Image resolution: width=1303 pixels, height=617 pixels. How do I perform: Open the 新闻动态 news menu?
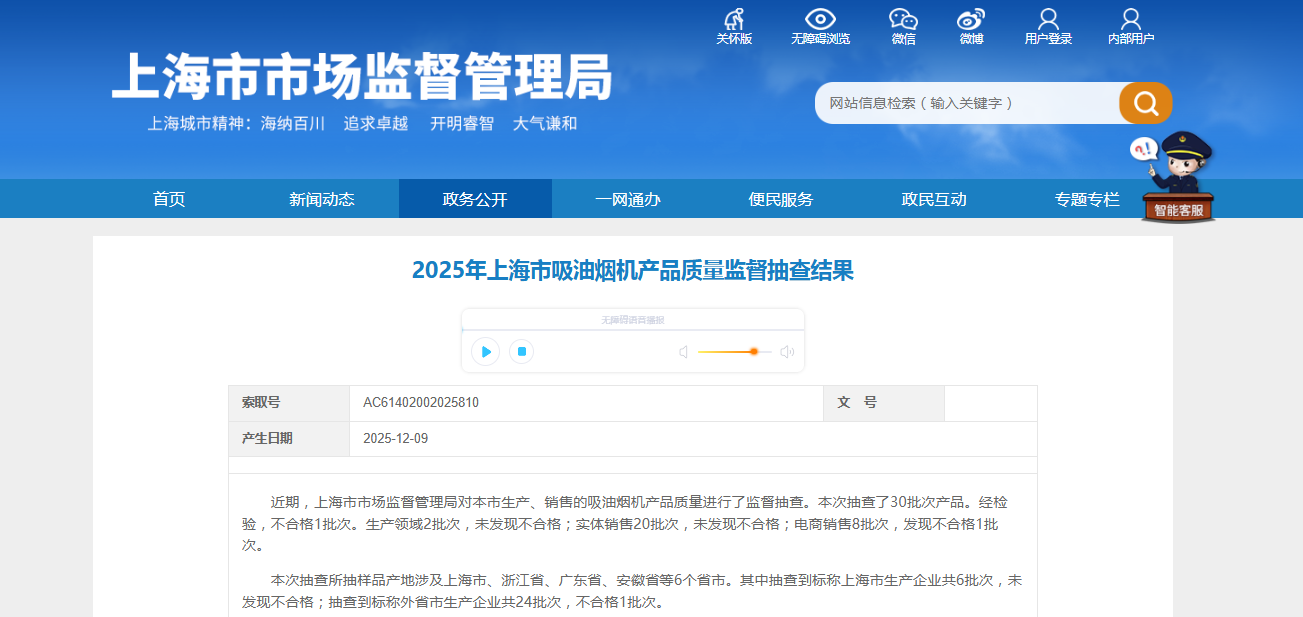click(322, 199)
